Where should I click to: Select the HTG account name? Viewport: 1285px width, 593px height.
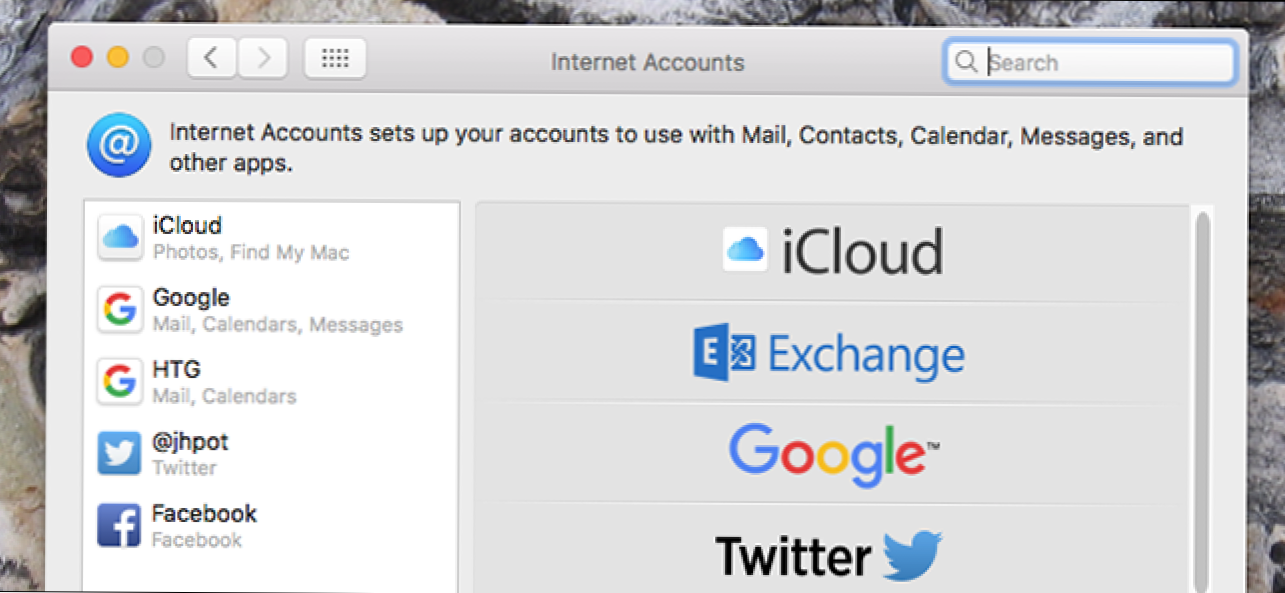point(177,370)
